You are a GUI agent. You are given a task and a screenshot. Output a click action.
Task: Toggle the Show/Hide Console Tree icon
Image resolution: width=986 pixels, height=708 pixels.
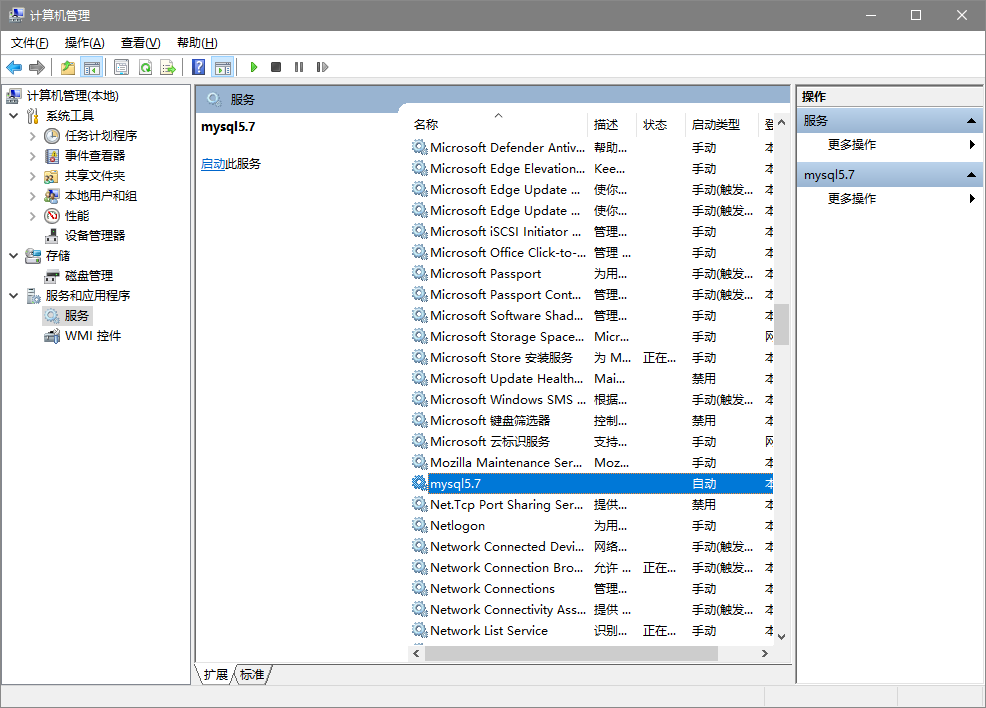[92, 67]
